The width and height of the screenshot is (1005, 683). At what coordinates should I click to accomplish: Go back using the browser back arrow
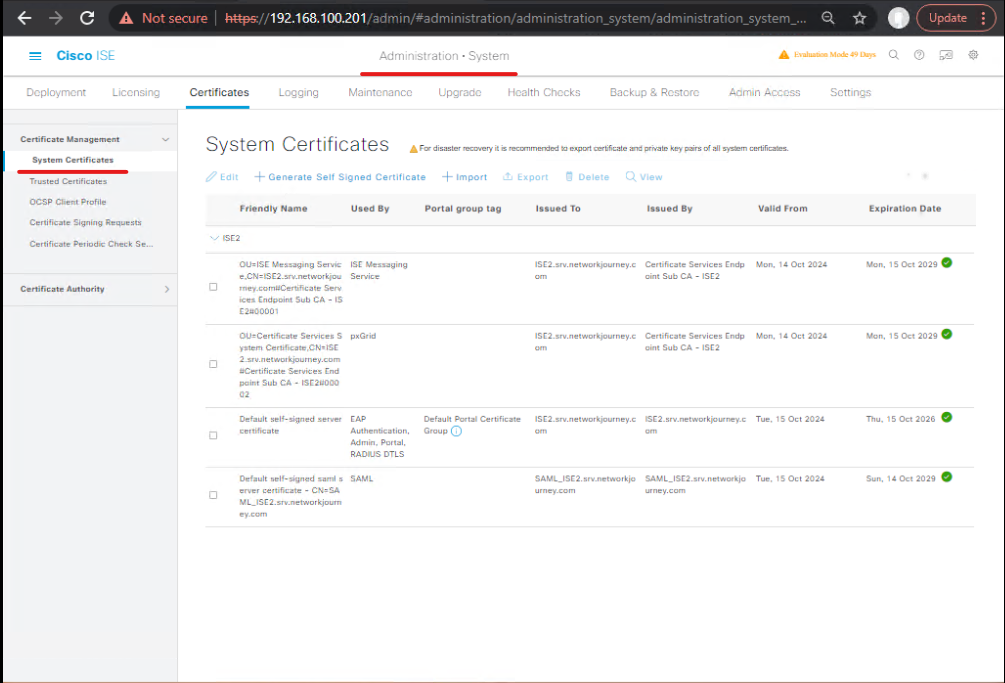24,18
